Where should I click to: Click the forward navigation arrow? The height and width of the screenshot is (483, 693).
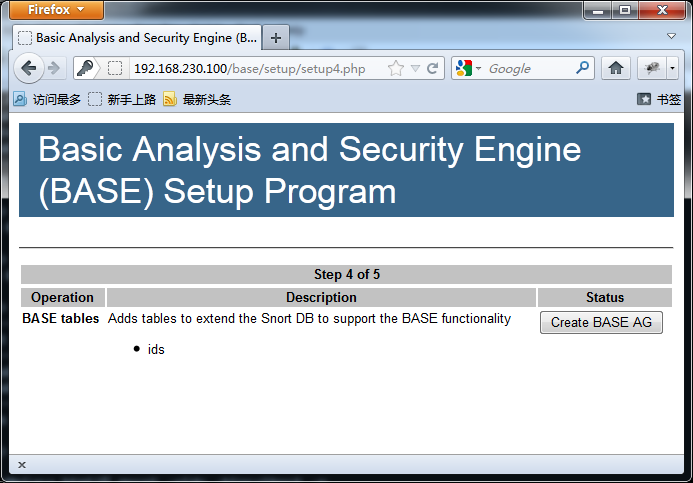coord(54,68)
